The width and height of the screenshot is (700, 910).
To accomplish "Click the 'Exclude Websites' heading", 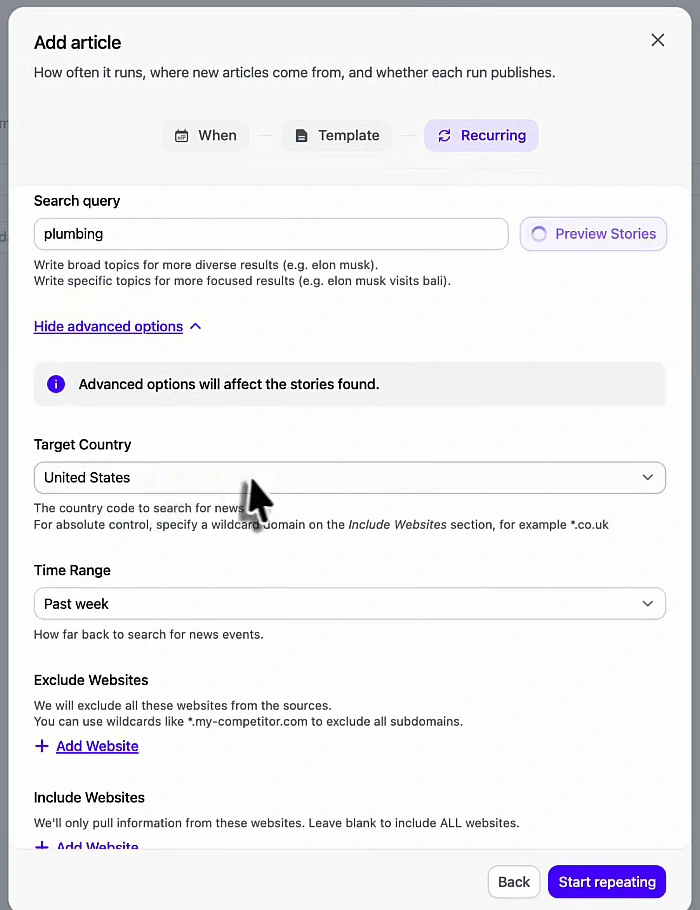I will (91, 680).
